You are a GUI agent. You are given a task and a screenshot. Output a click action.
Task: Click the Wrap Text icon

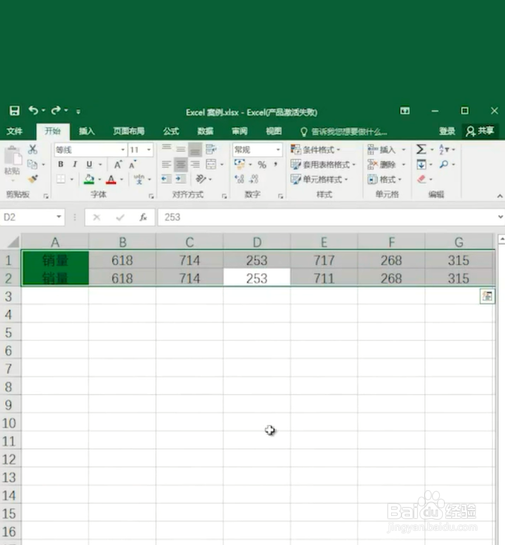tap(211, 149)
